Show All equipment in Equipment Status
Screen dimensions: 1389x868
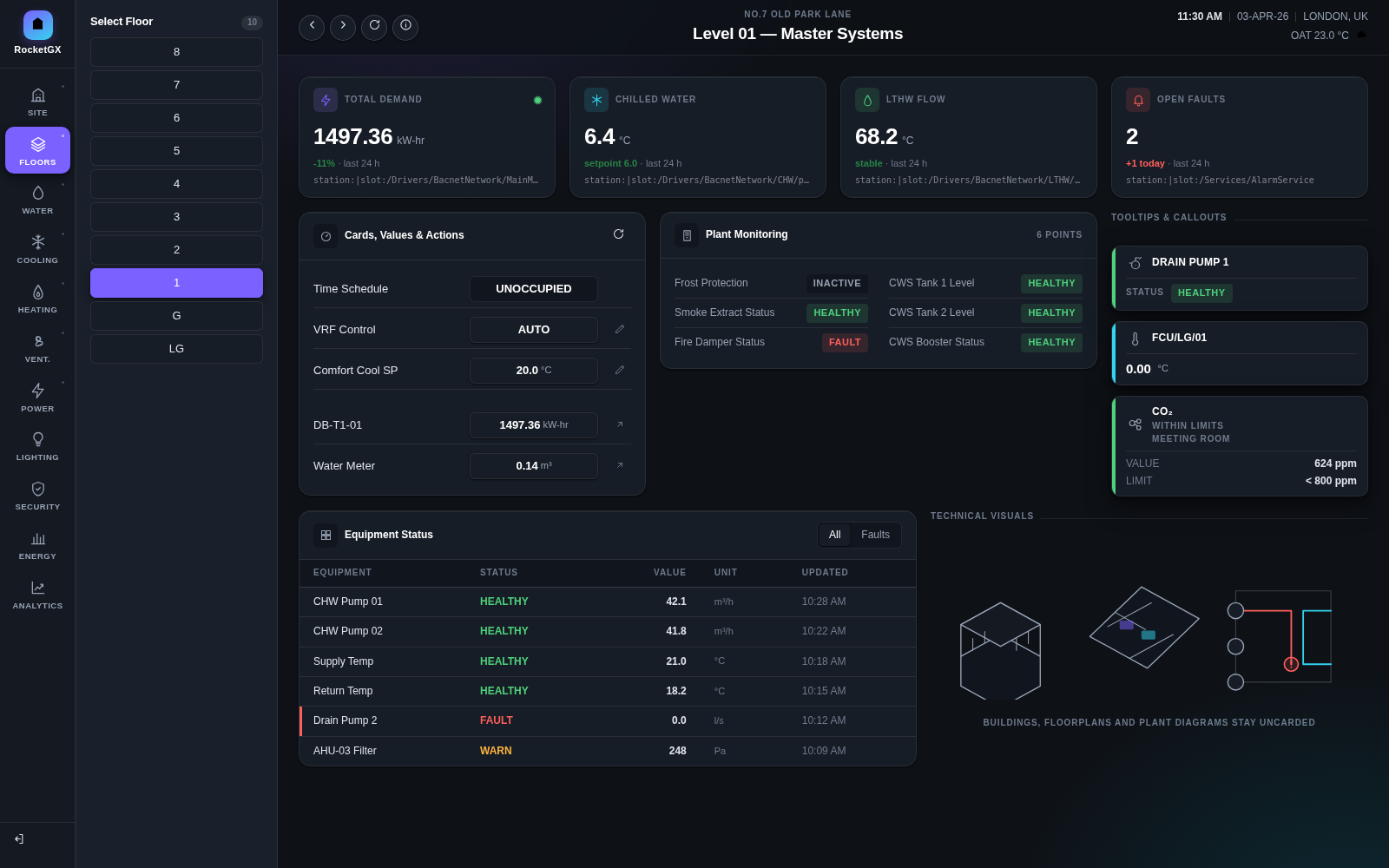click(834, 535)
